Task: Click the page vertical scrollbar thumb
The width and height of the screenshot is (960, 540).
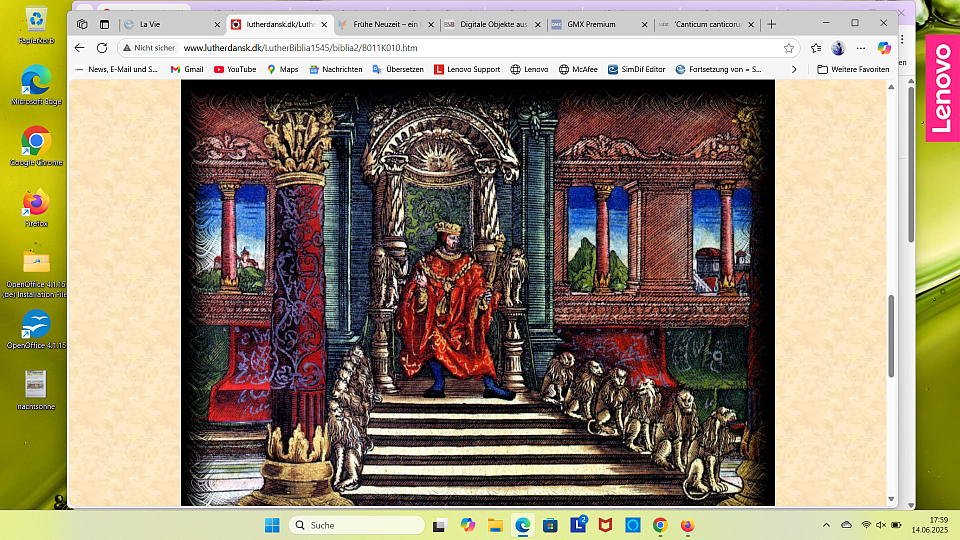Action: click(x=891, y=336)
